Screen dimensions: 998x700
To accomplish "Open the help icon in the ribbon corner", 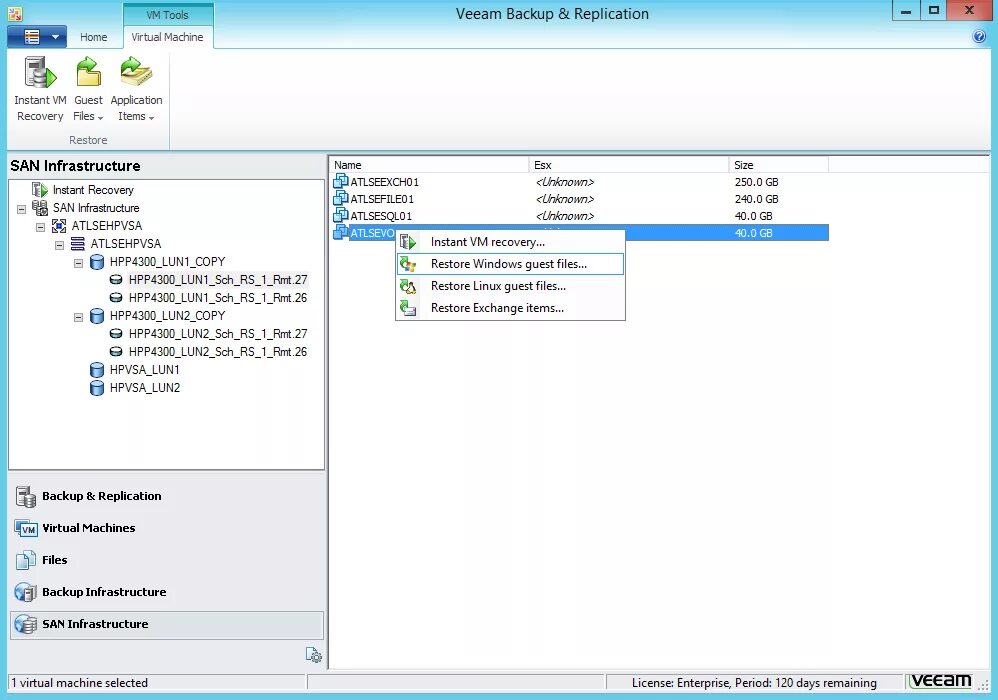I will click(x=980, y=36).
